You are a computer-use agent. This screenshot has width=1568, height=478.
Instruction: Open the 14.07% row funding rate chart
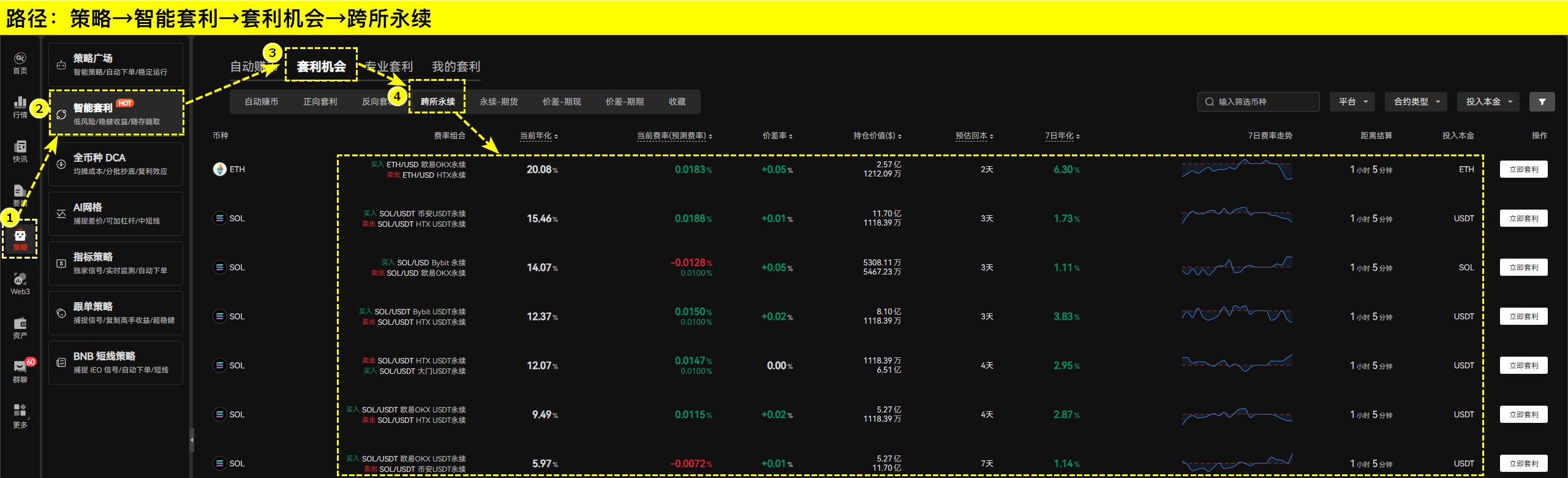point(1237,267)
